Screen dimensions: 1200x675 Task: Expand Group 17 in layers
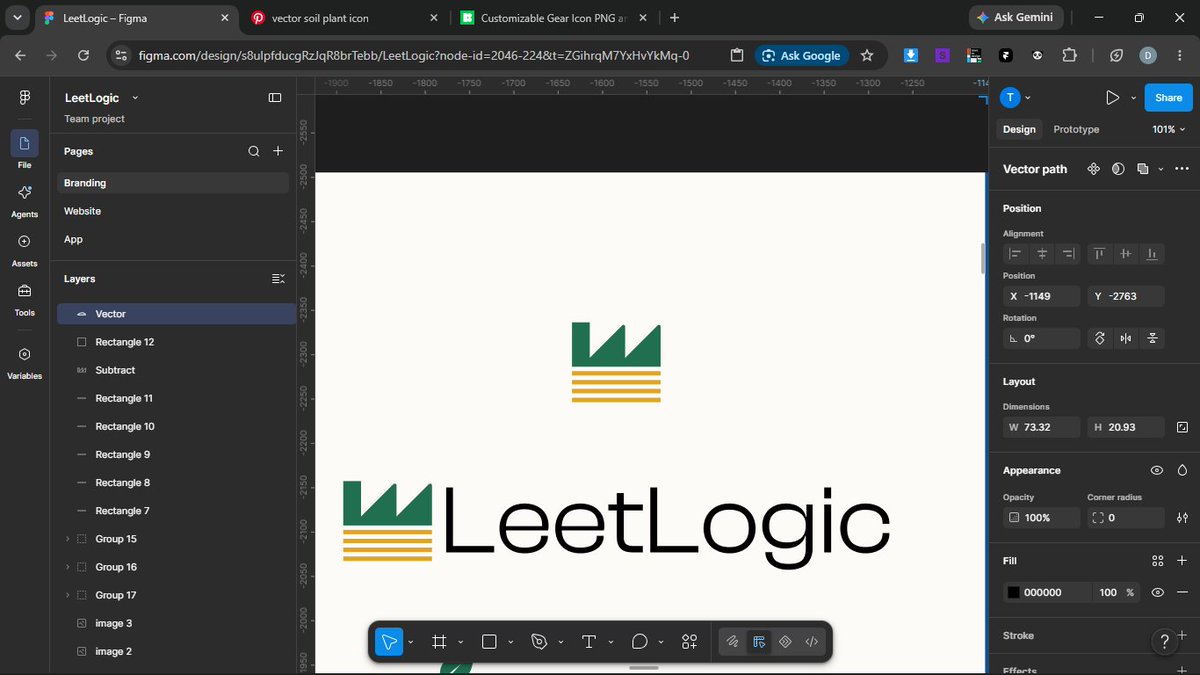[68, 595]
